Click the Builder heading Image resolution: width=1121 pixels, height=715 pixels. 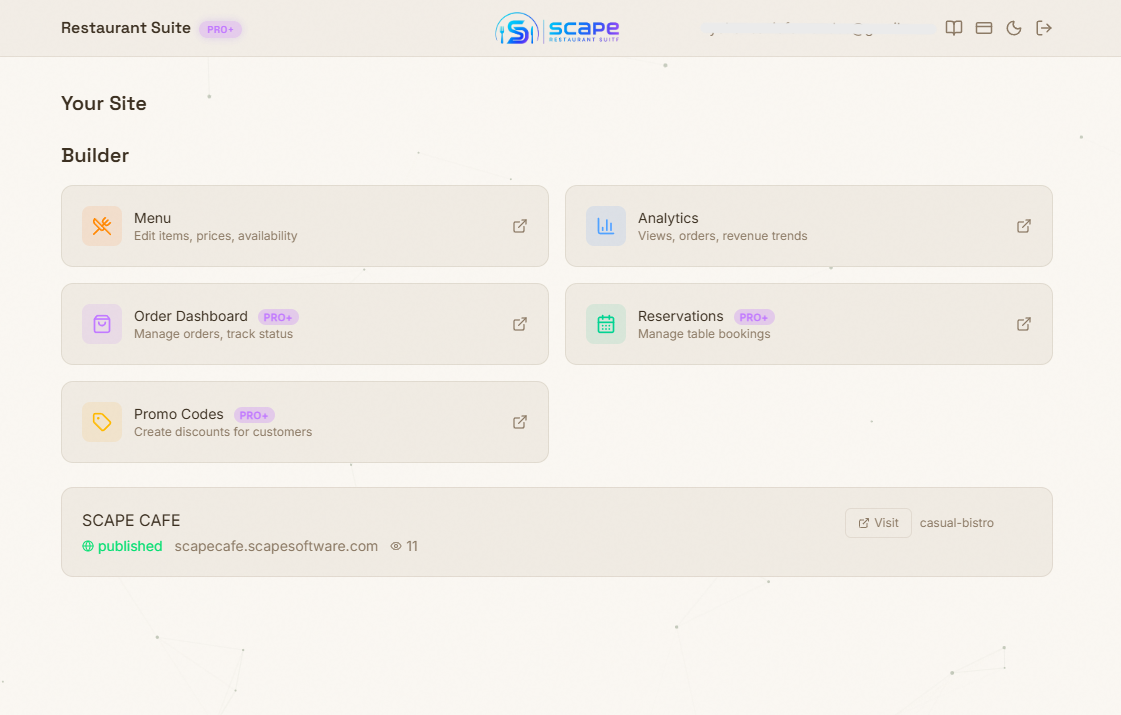95,155
